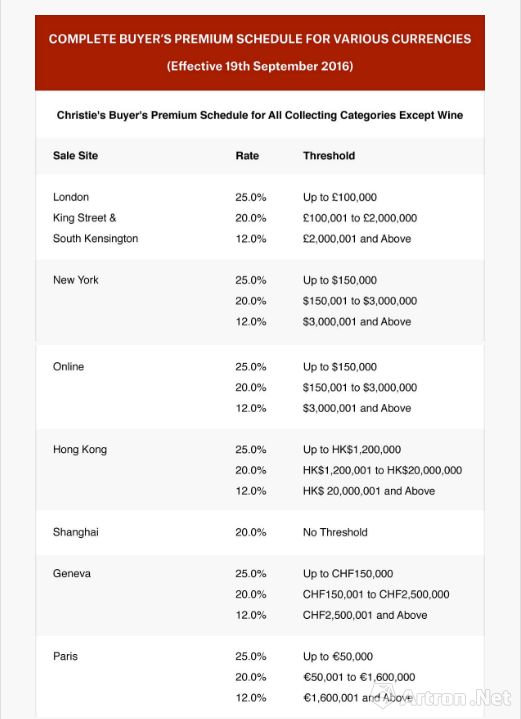Click the New York sale site label
This screenshot has height=719, width=521.
tap(76, 280)
